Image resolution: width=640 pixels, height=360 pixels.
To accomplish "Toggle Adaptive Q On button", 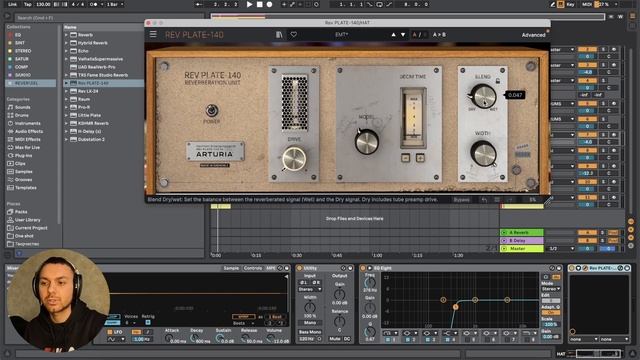I will tap(551, 313).
